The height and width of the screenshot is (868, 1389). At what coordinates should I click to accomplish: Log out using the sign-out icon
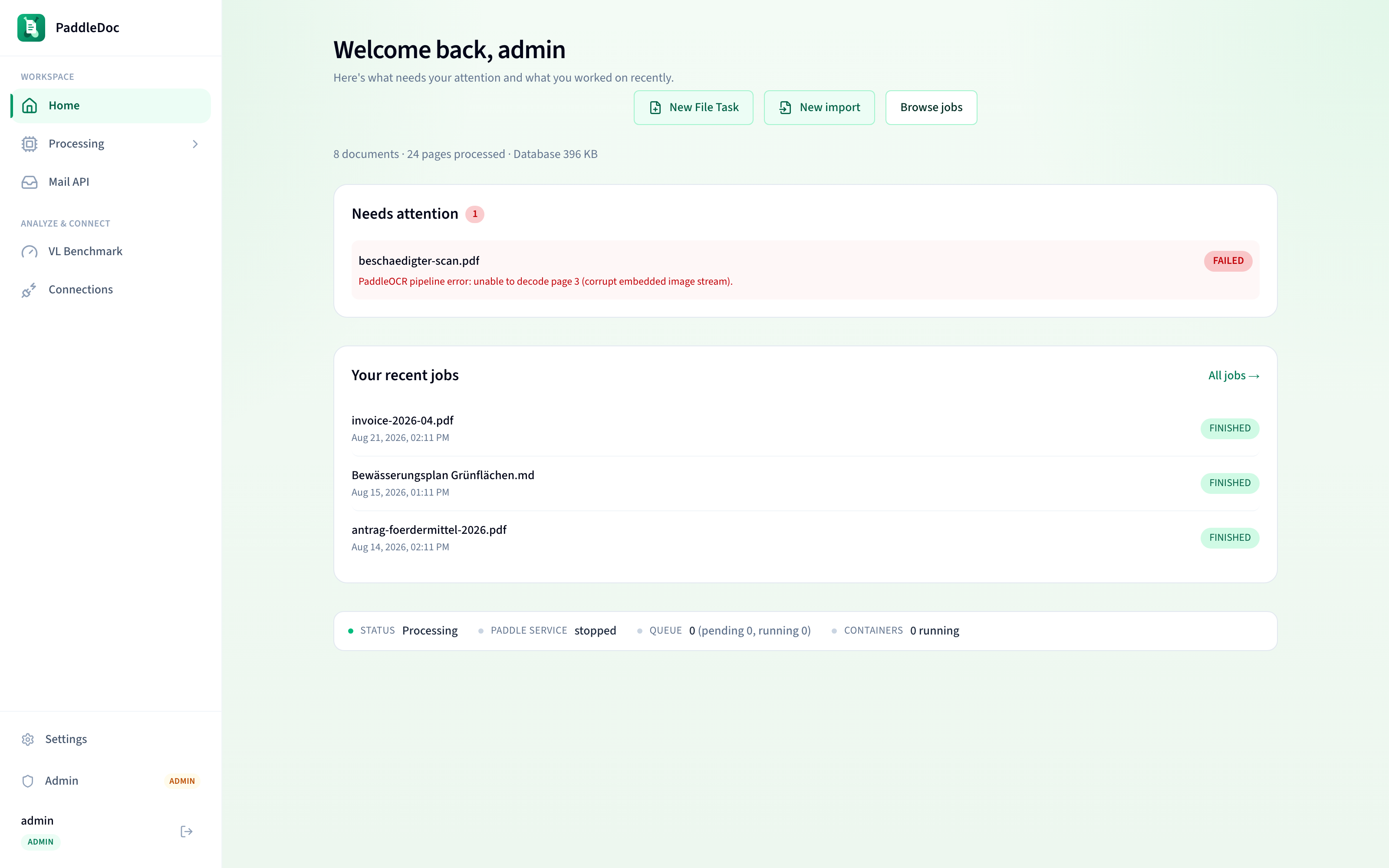pos(187,831)
